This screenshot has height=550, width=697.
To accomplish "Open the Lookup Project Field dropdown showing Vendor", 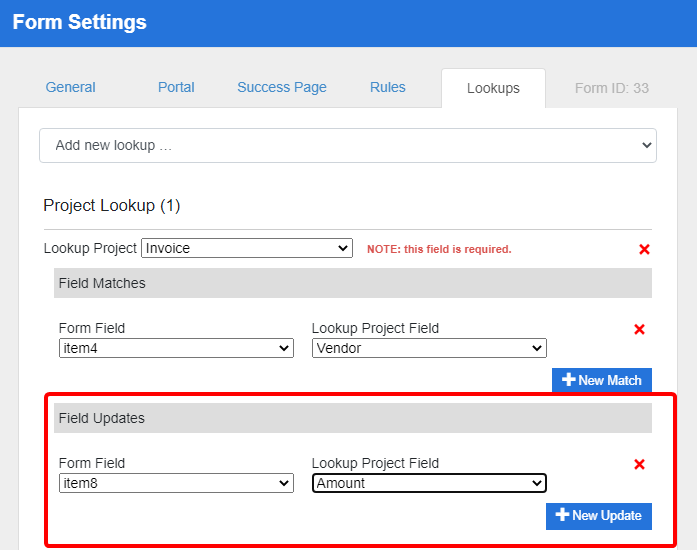I will (x=429, y=348).
